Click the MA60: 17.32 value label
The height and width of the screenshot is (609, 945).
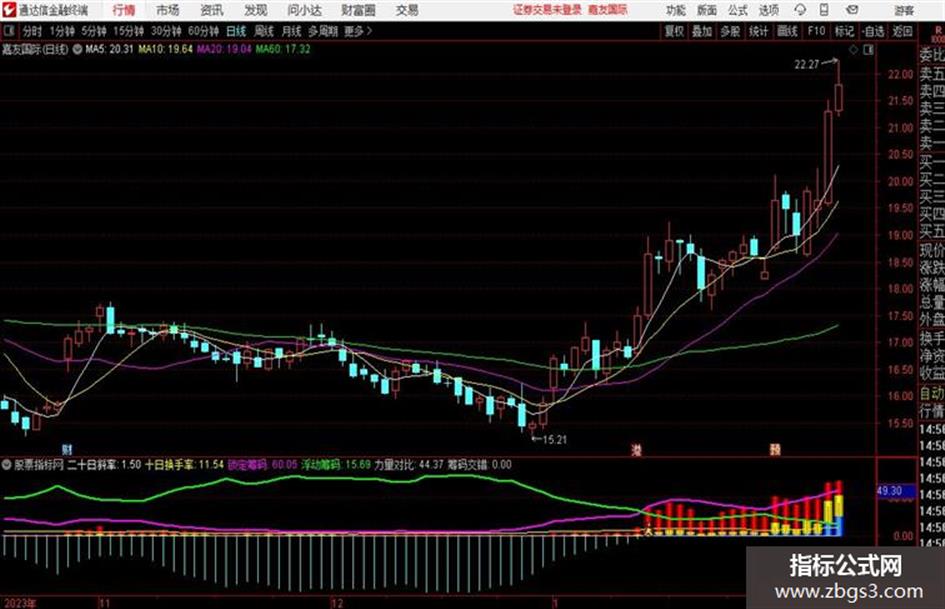[x=283, y=49]
